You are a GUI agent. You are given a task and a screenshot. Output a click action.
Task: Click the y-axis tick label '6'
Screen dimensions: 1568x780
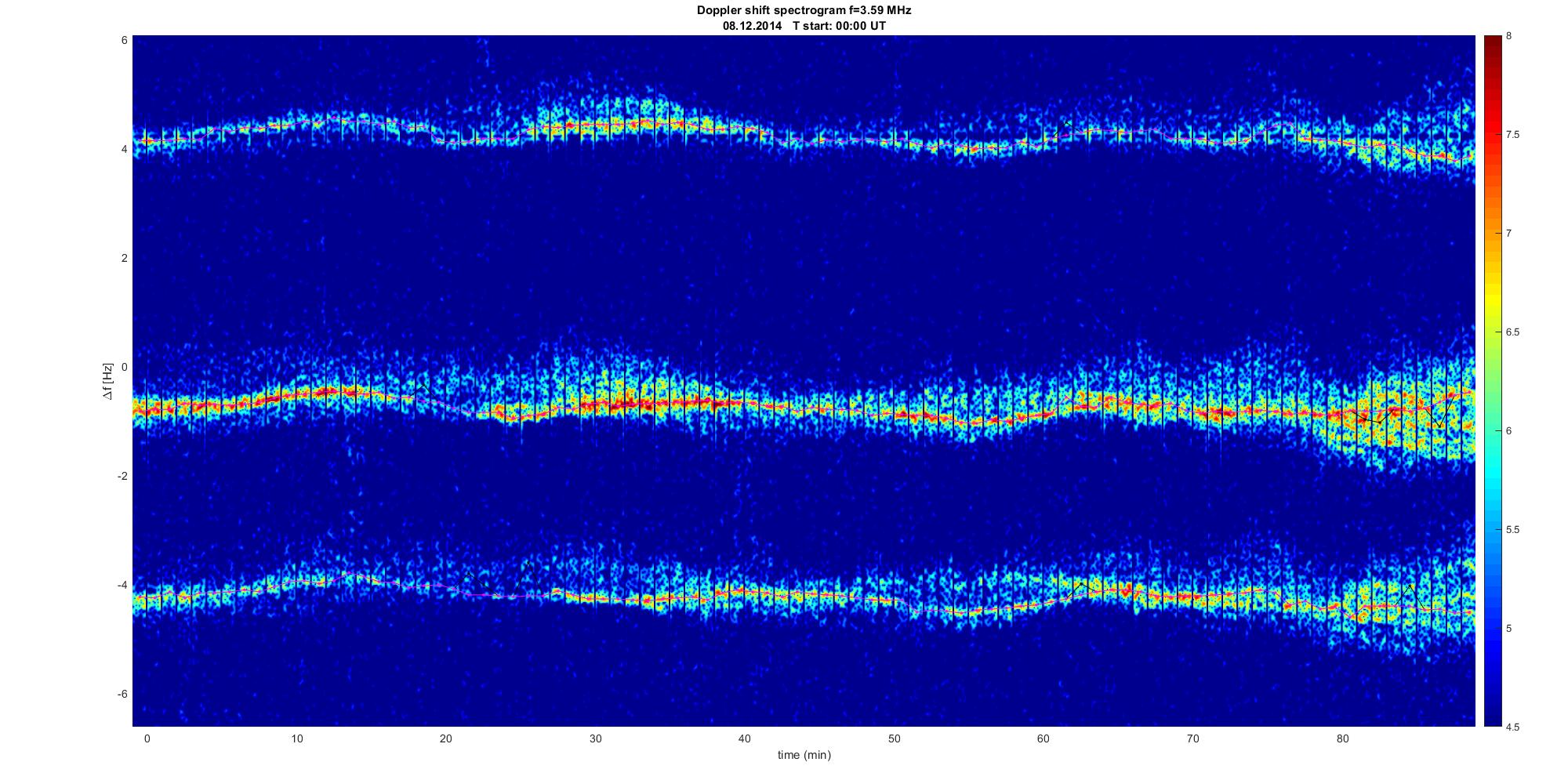tap(125, 40)
